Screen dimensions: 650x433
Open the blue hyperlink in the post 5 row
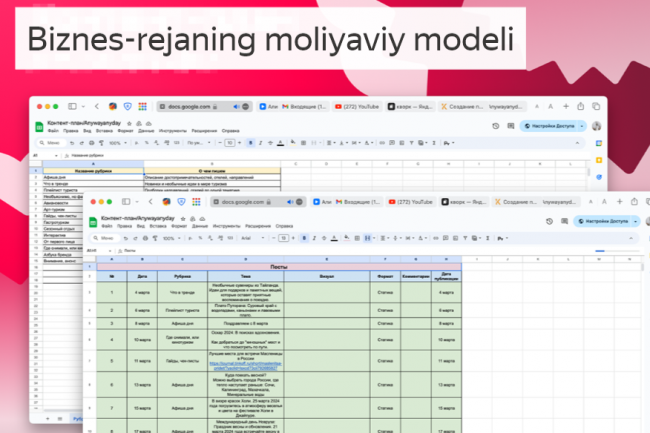pyautogui.click(x=246, y=366)
